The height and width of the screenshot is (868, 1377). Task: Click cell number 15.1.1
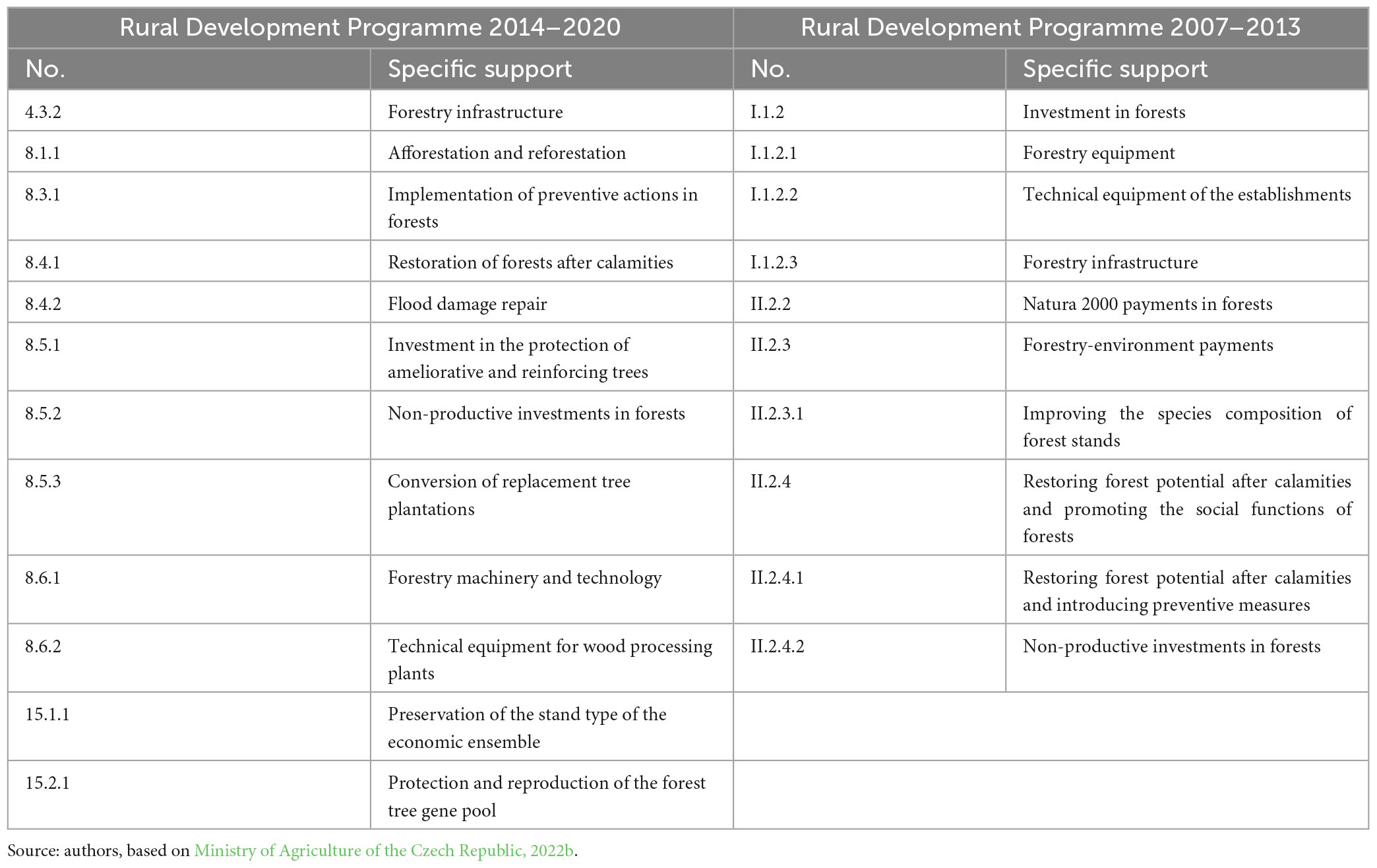pyautogui.click(x=189, y=727)
